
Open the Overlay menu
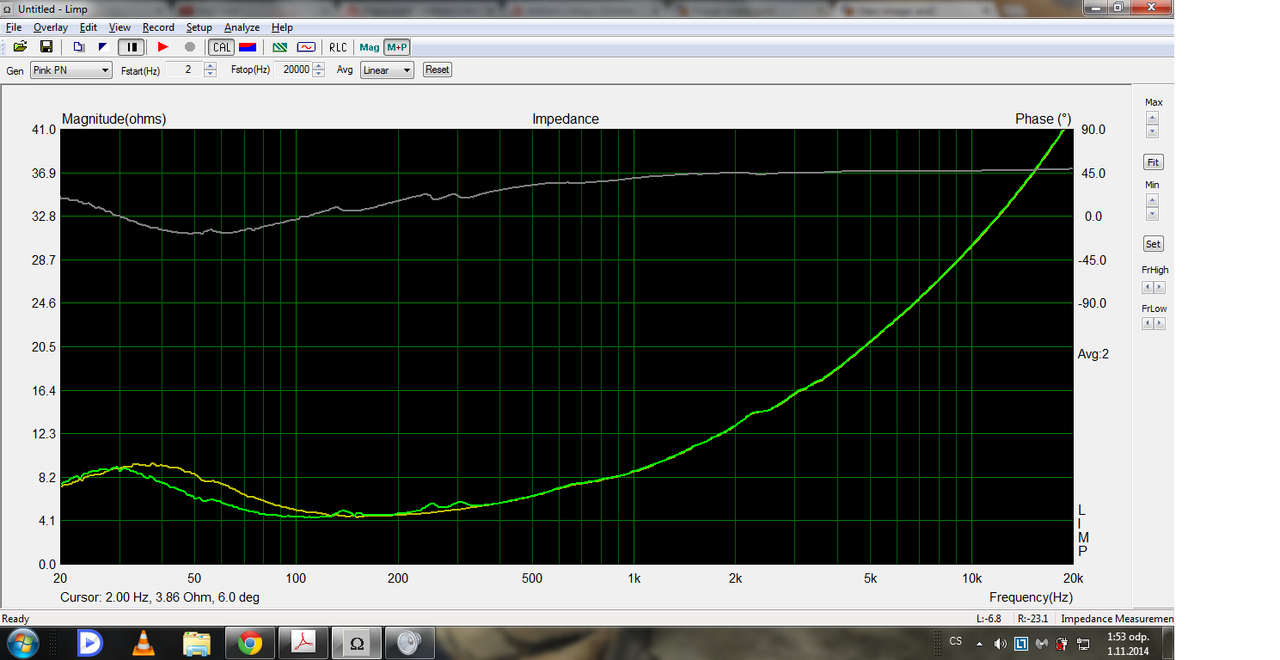click(51, 27)
